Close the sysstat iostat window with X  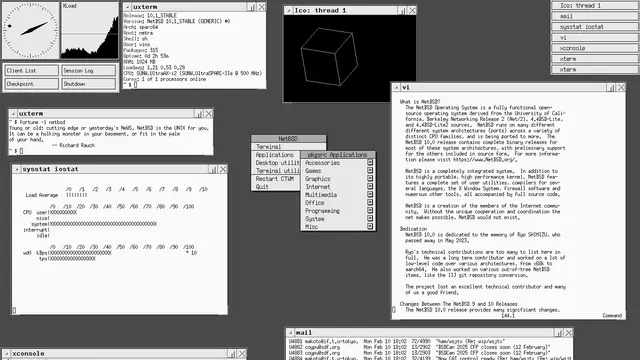(x=223, y=169)
